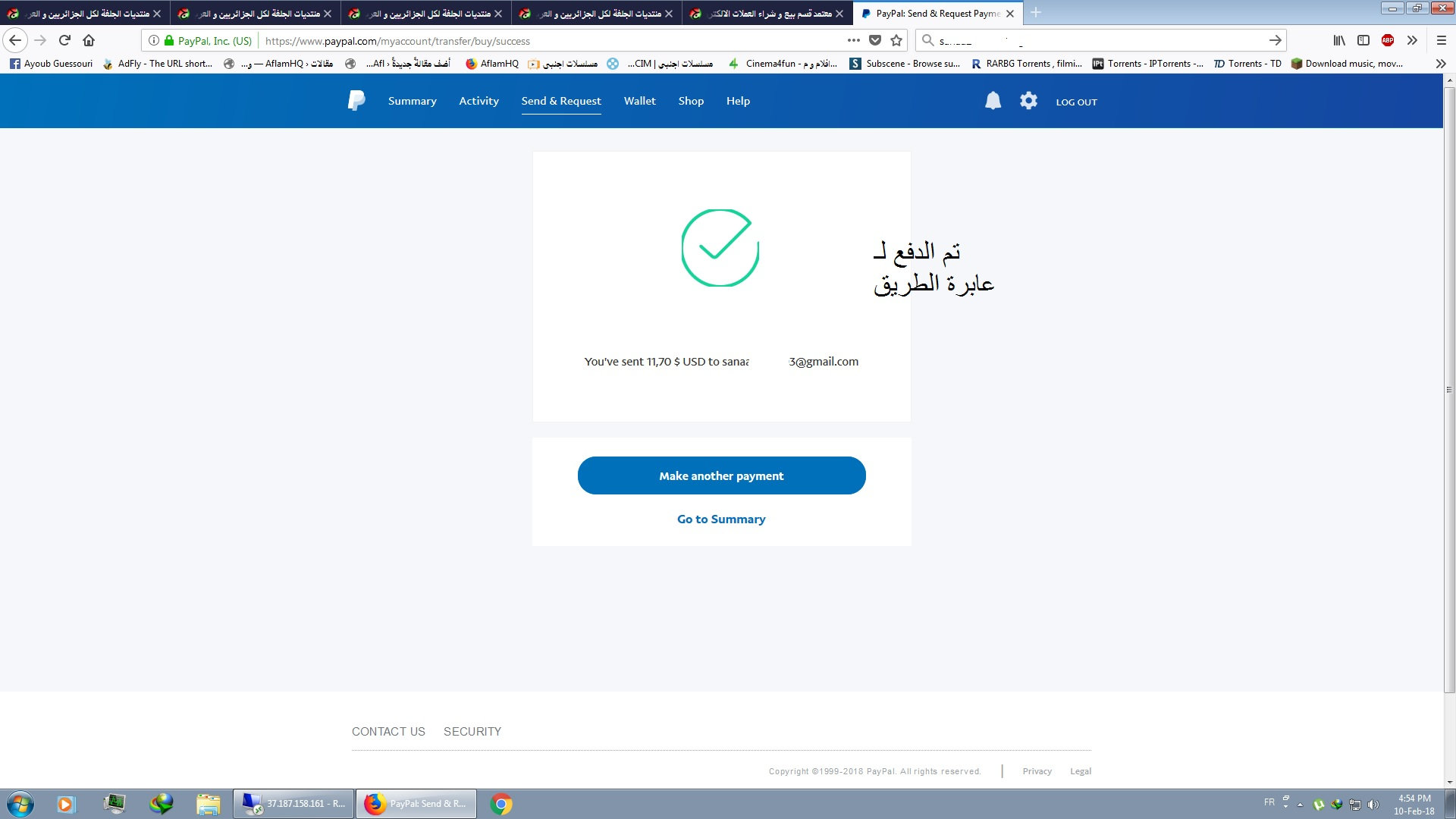Screen dimensions: 1456x819
Task: Open Firefox library icon
Action: coord(1339,40)
